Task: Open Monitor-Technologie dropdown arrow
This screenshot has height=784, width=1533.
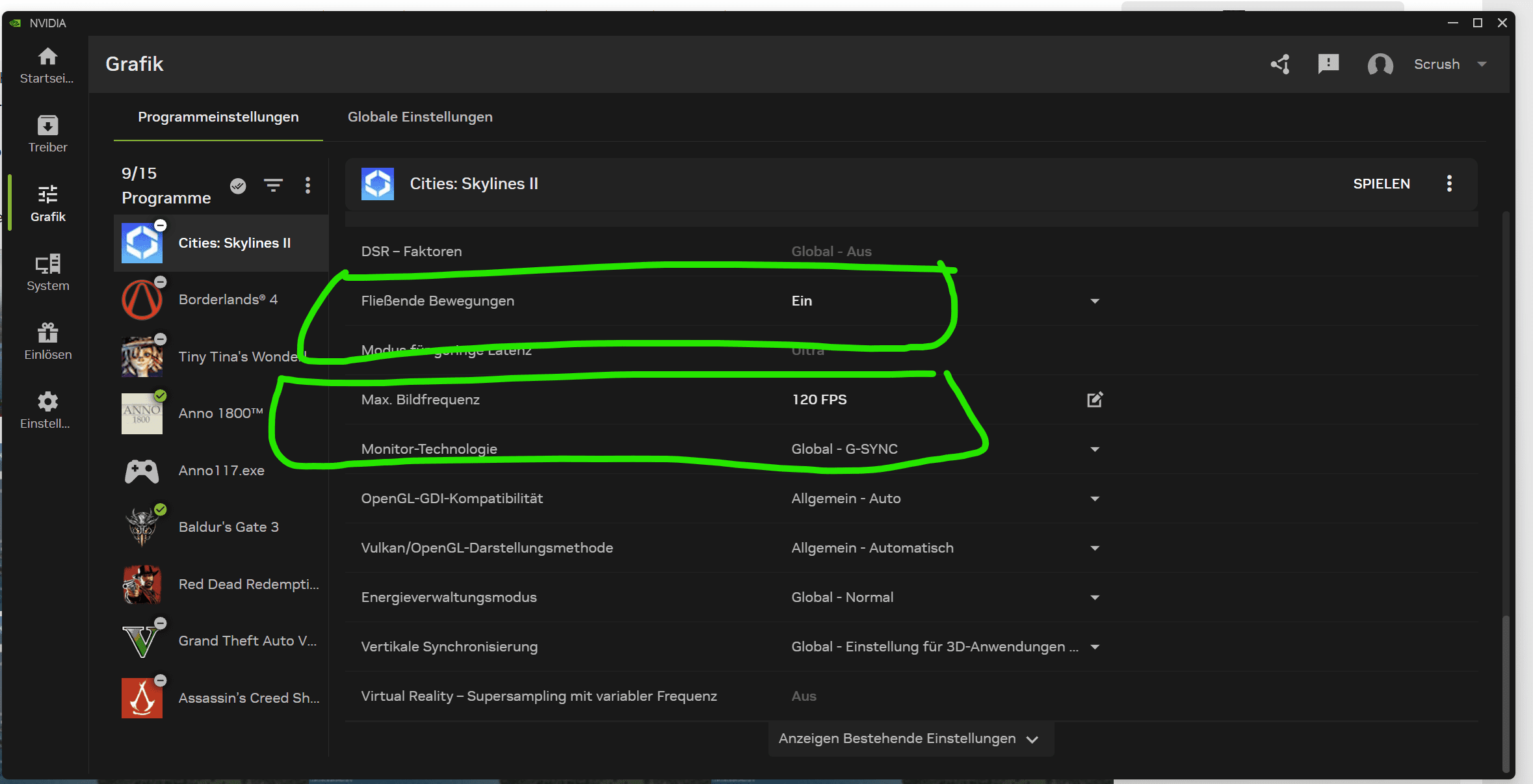Action: pyautogui.click(x=1095, y=449)
